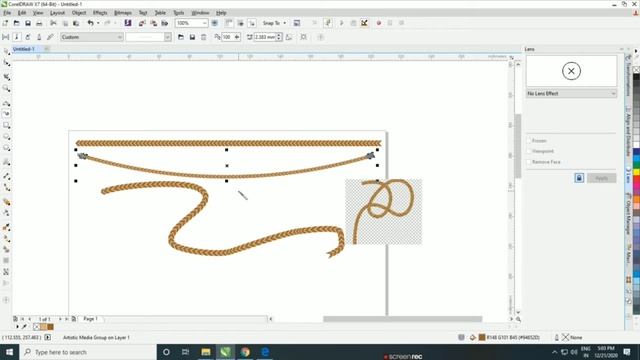The width and height of the screenshot is (640, 360).
Task: Create a new document from the toolbar
Action: pyautogui.click(x=5, y=23)
